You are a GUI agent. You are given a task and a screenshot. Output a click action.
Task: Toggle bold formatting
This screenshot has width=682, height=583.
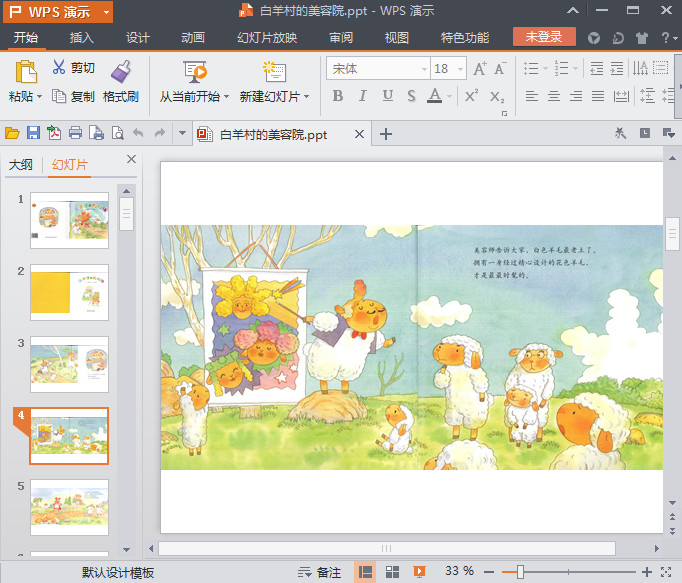[x=338, y=96]
